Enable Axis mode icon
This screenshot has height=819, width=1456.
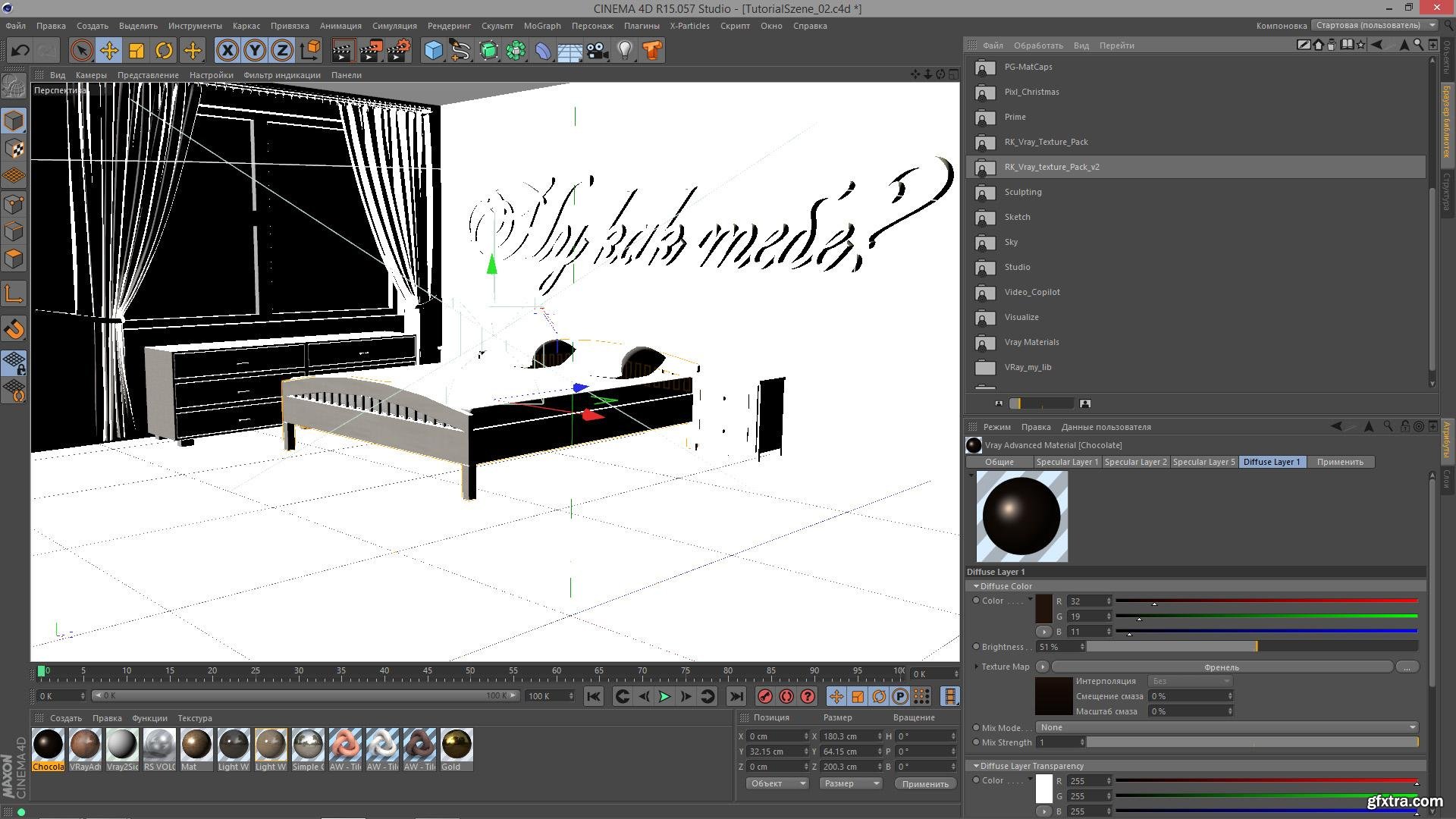point(14,294)
